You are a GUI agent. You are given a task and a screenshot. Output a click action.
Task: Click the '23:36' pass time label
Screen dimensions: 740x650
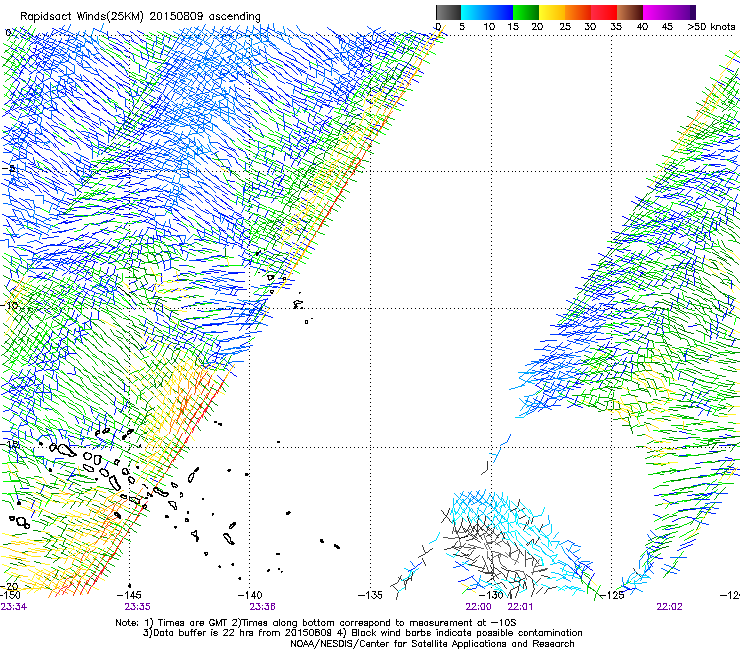[262, 607]
